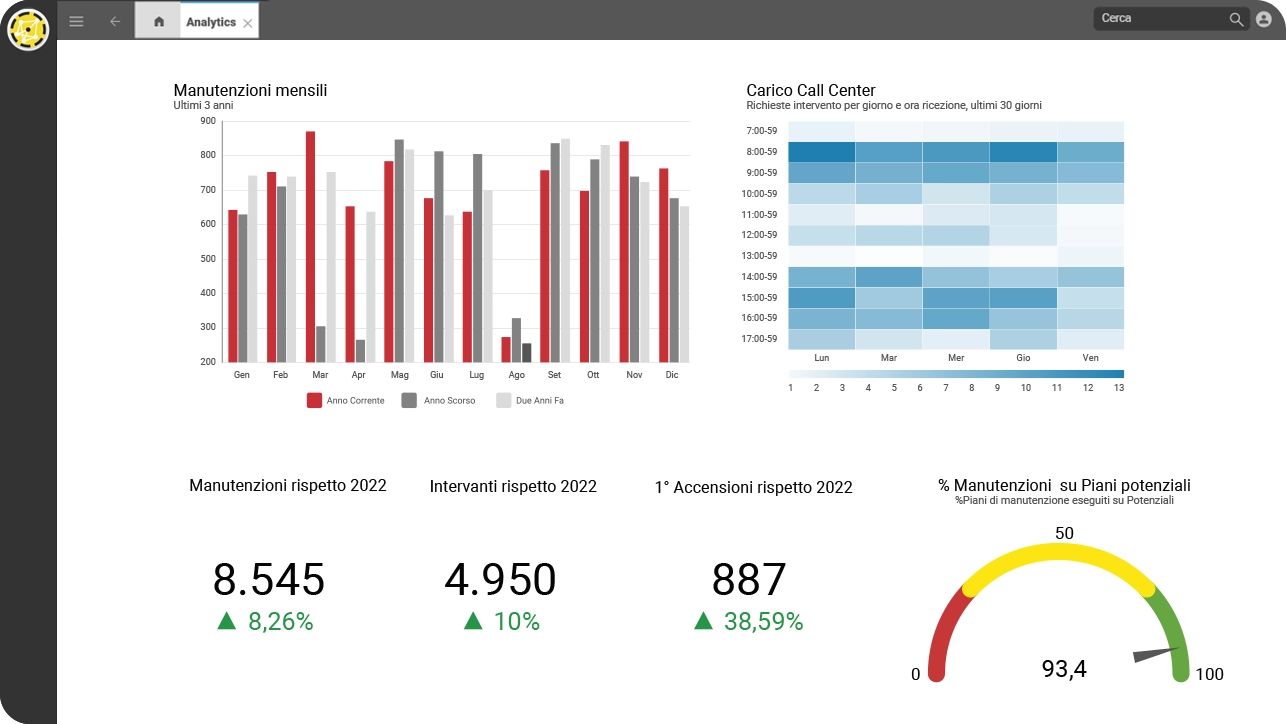Viewport: 1286px width, 724px height.
Task: Click the 8,26% increase indicator
Action: click(265, 621)
